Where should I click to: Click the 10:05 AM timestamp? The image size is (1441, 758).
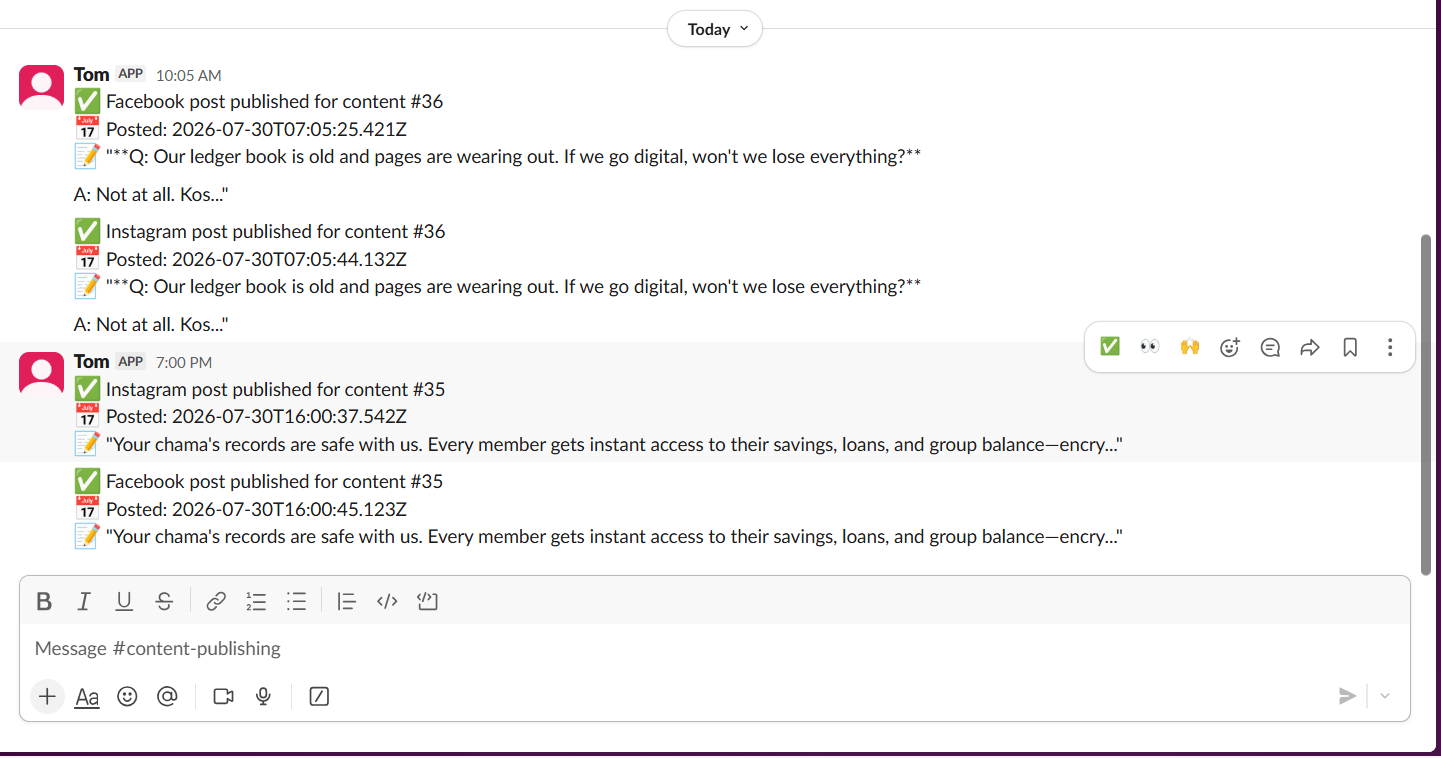[x=189, y=75]
